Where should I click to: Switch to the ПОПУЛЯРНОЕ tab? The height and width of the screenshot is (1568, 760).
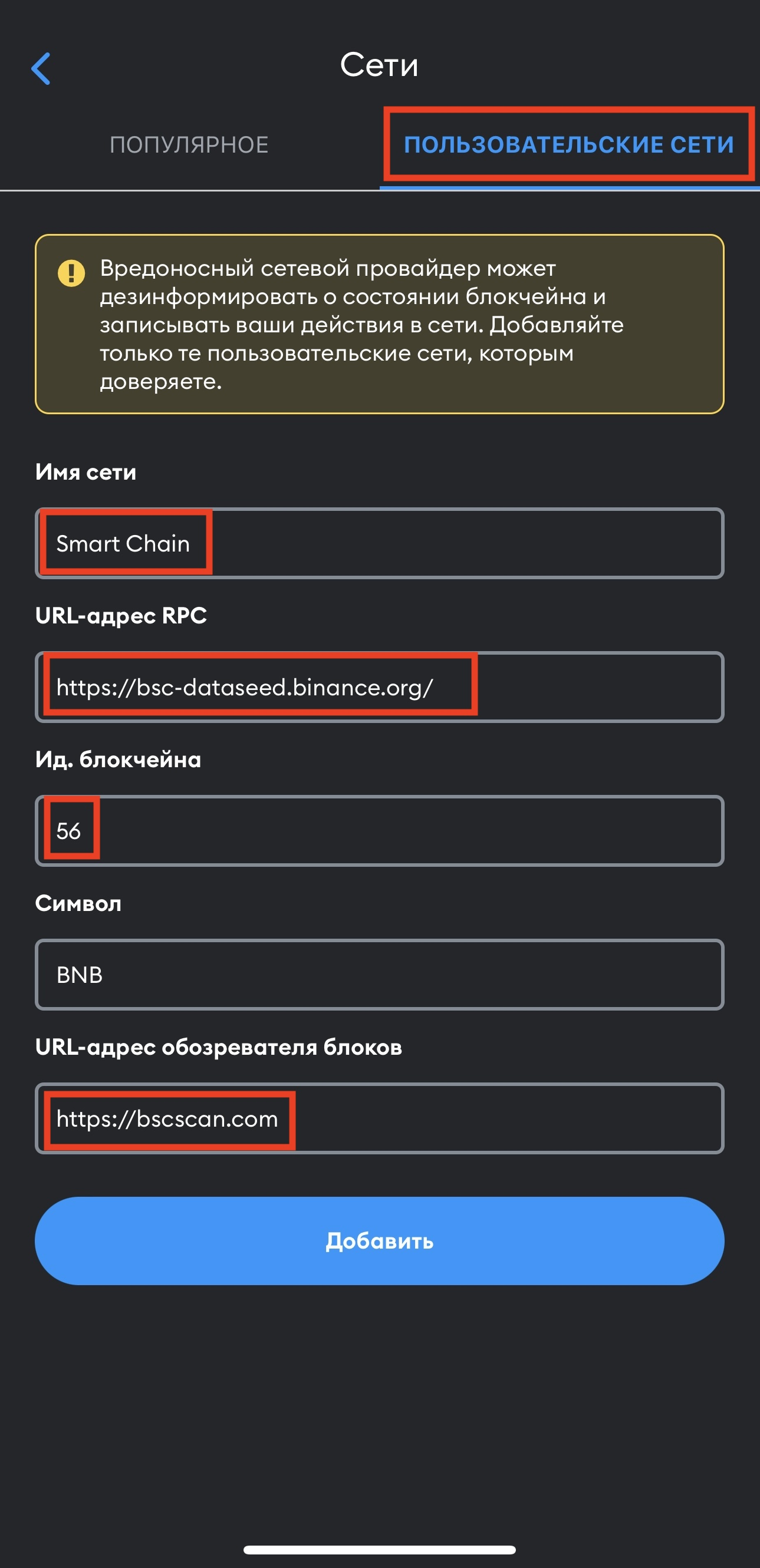tap(189, 145)
